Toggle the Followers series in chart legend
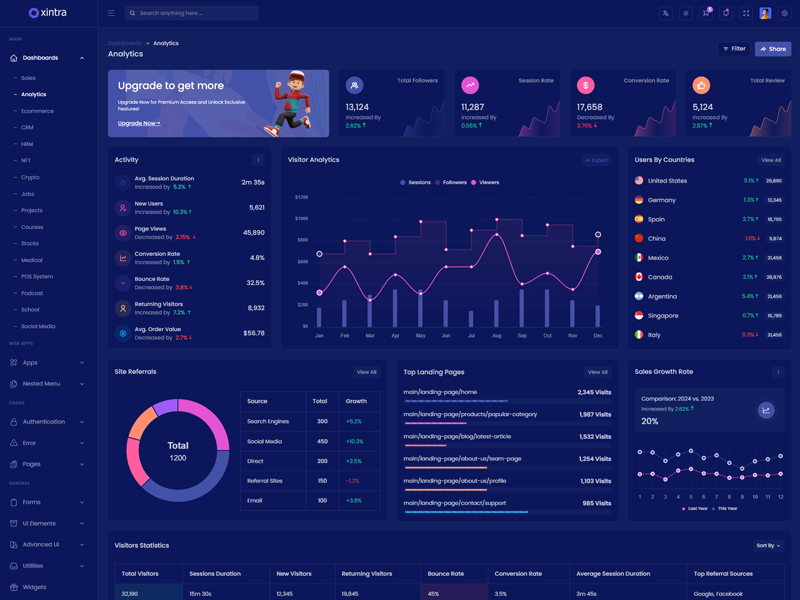Screen dimensions: 800x600 click(x=450, y=183)
